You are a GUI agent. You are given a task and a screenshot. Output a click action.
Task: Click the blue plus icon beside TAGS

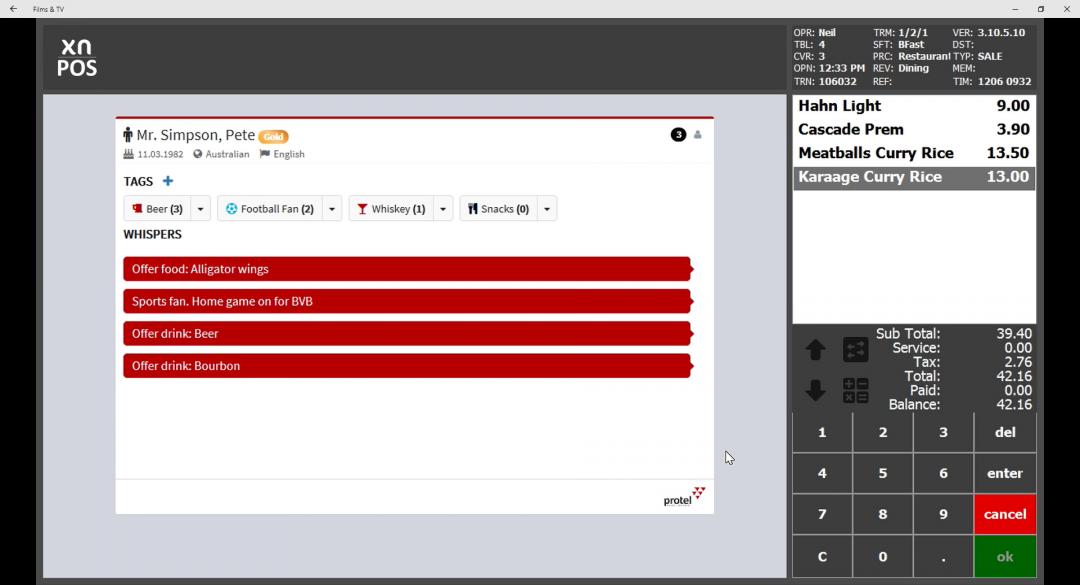(x=168, y=181)
